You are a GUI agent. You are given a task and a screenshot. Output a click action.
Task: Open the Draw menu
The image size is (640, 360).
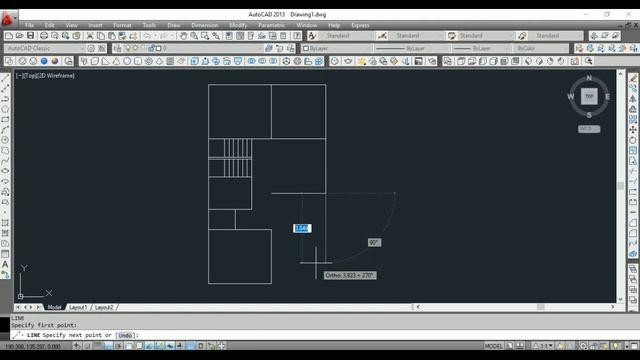[x=173, y=25]
